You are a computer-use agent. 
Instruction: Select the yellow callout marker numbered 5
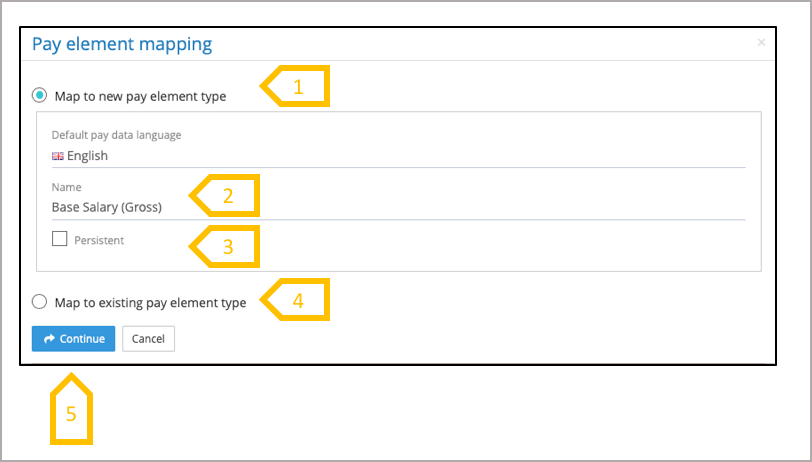point(71,412)
